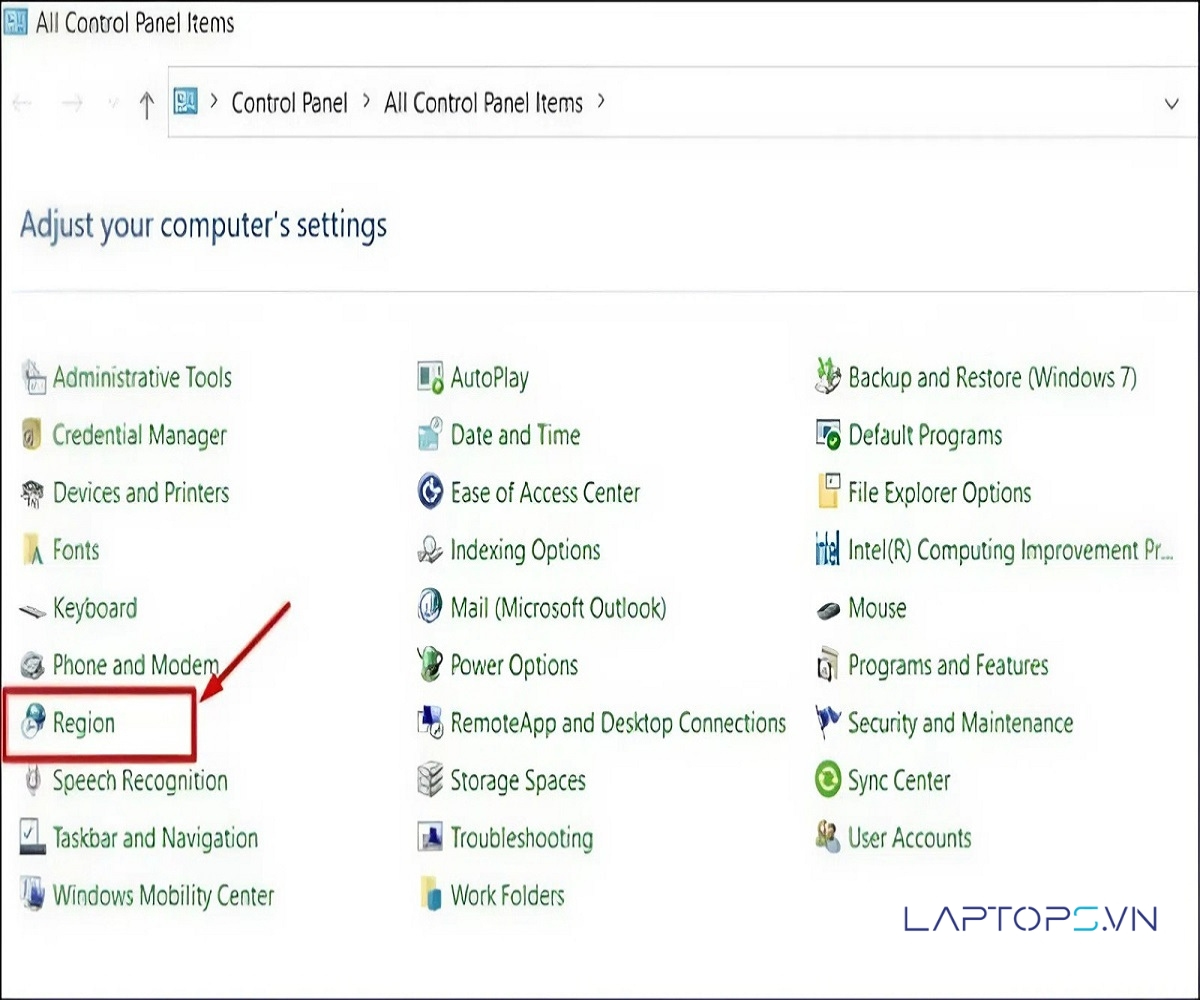
Task: Open the Ease of Access Center icon
Action: [430, 493]
